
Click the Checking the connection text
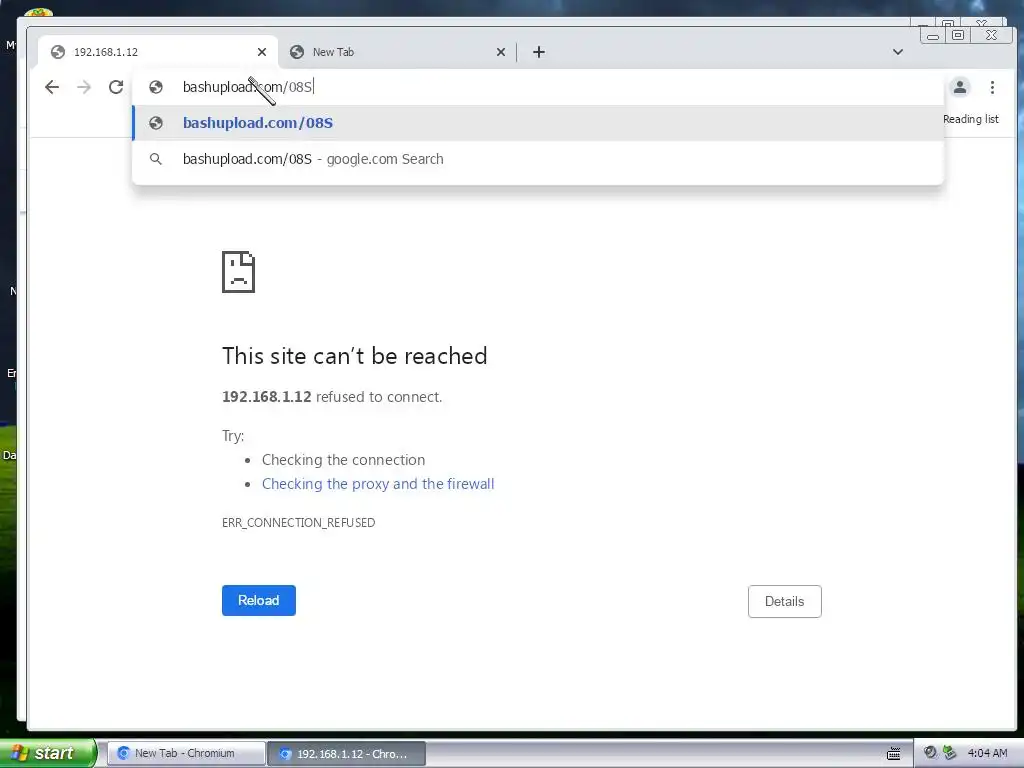point(344,460)
